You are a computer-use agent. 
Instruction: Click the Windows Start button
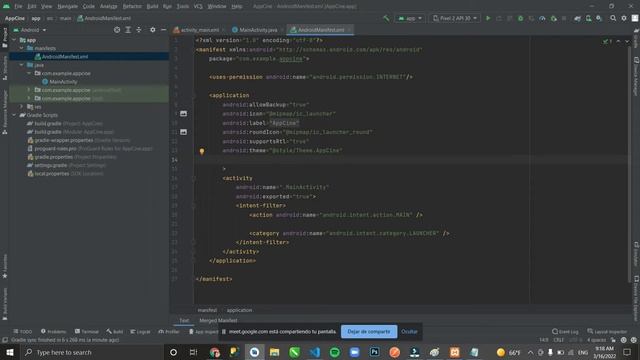(9, 352)
